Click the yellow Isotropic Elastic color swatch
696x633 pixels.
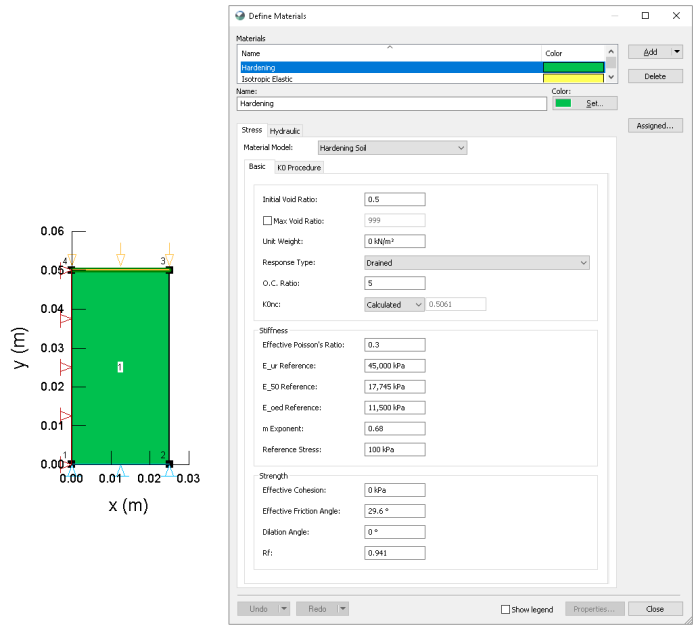click(x=573, y=79)
